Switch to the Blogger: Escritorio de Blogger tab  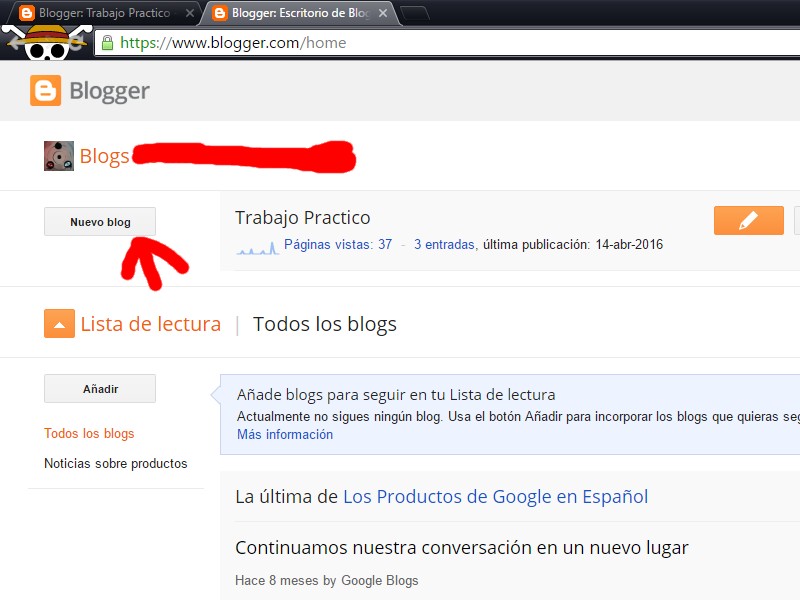(x=300, y=13)
